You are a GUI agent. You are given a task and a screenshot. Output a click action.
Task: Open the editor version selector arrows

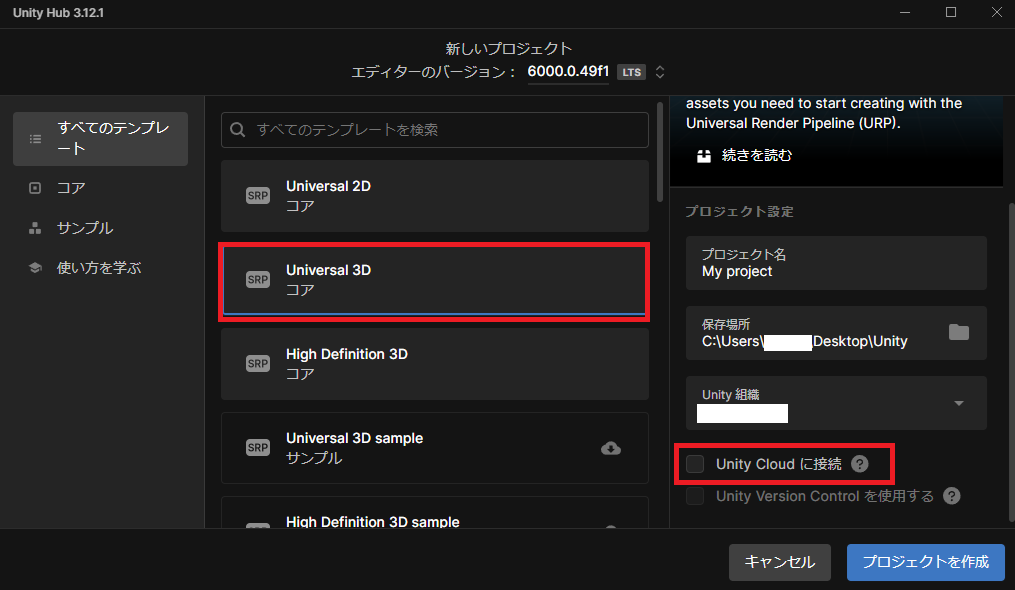[x=660, y=72]
